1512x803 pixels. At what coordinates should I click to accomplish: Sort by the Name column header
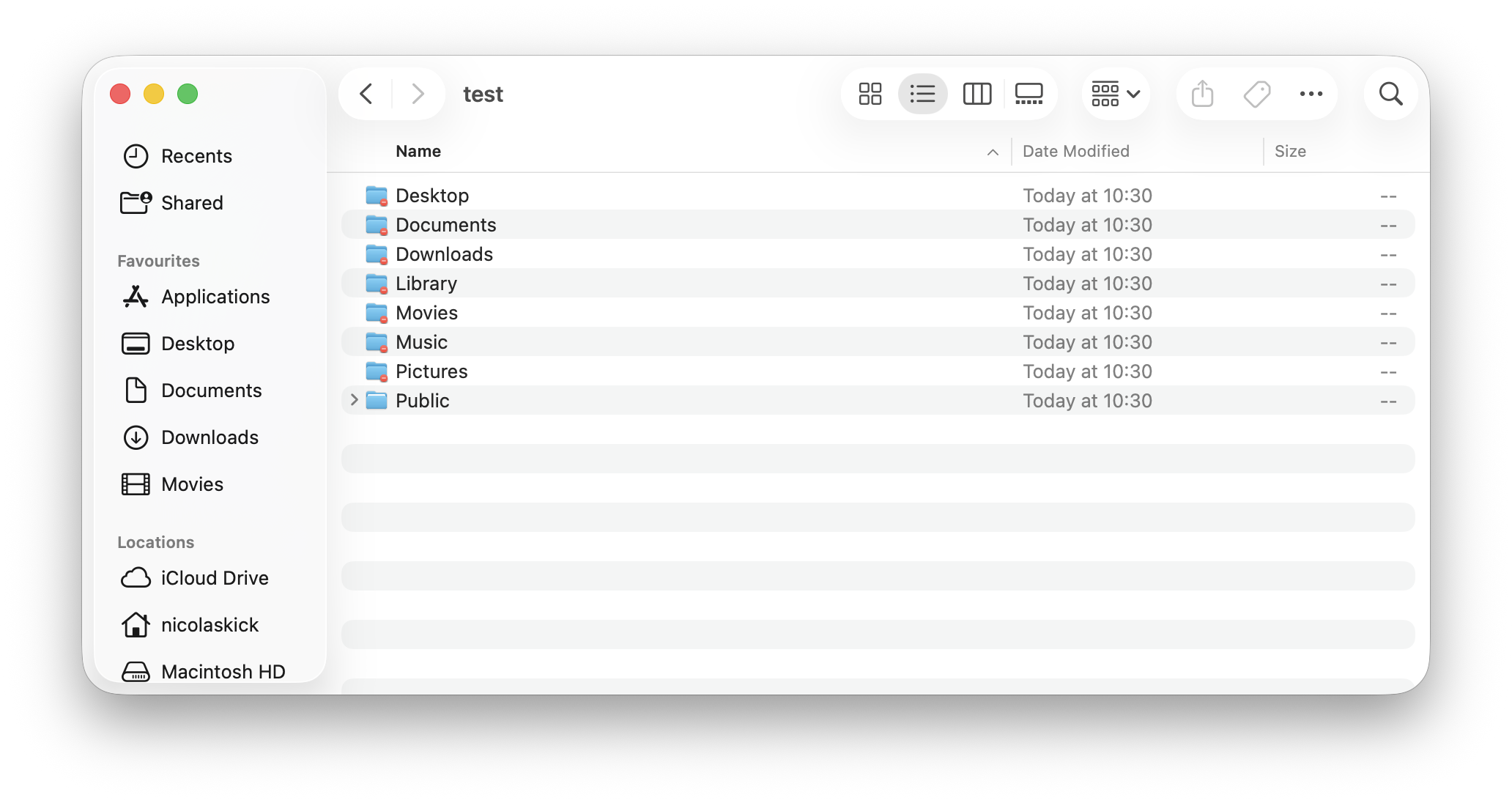tap(418, 151)
